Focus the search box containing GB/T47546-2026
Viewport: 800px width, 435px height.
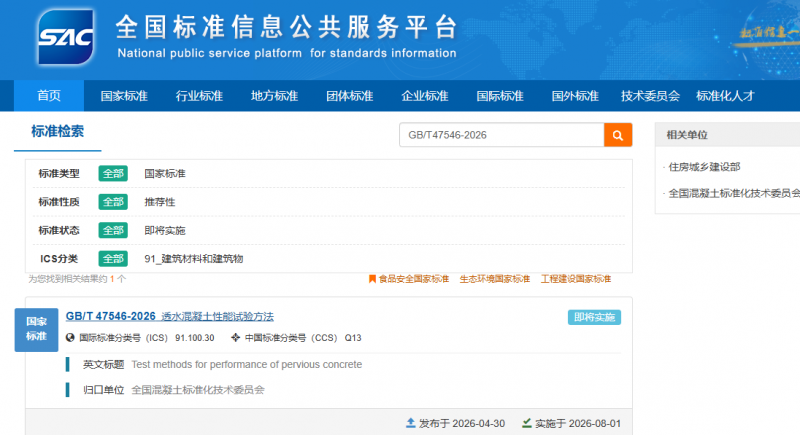coord(502,135)
